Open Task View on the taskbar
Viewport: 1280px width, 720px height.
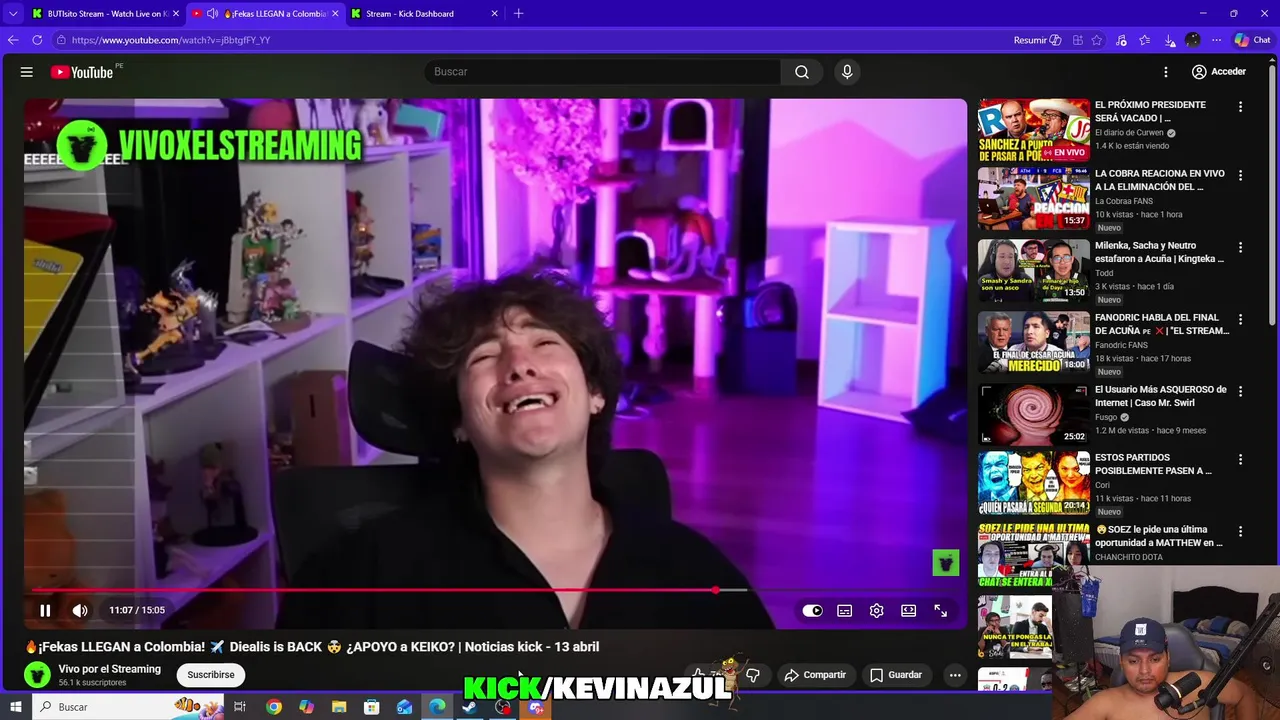point(240,707)
